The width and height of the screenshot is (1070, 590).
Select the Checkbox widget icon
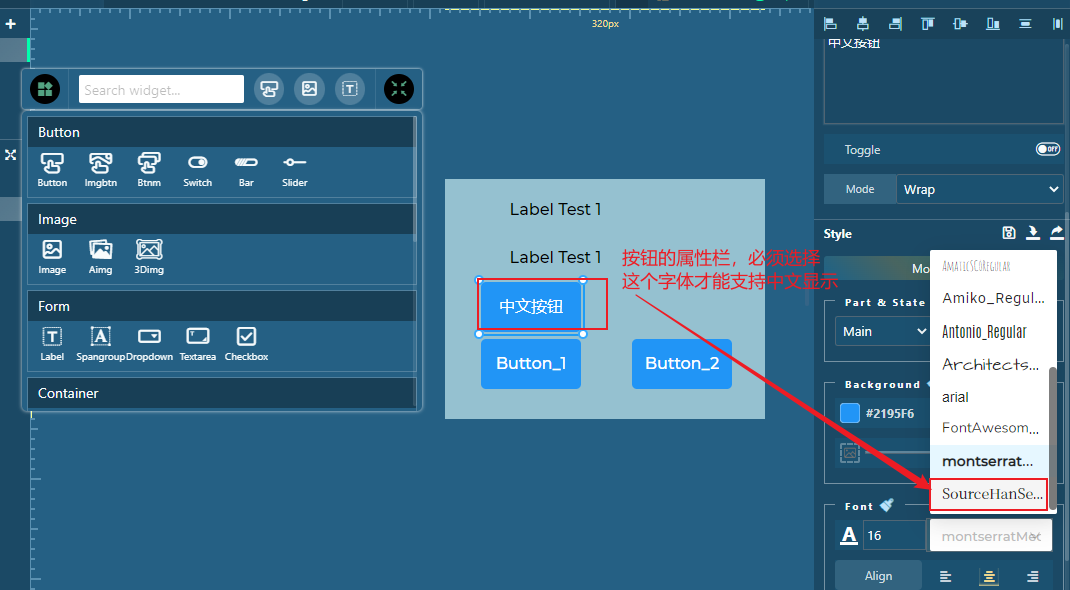point(246,343)
